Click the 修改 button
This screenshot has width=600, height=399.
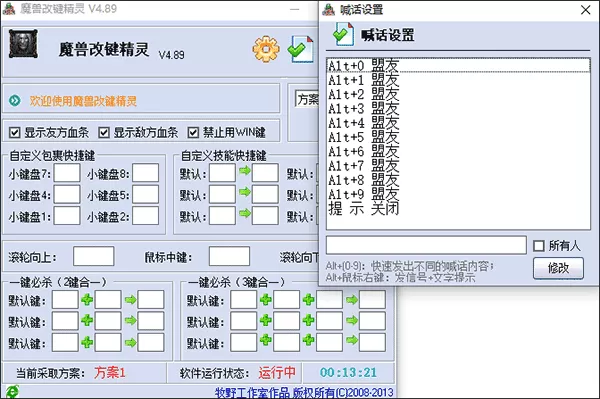point(558,268)
